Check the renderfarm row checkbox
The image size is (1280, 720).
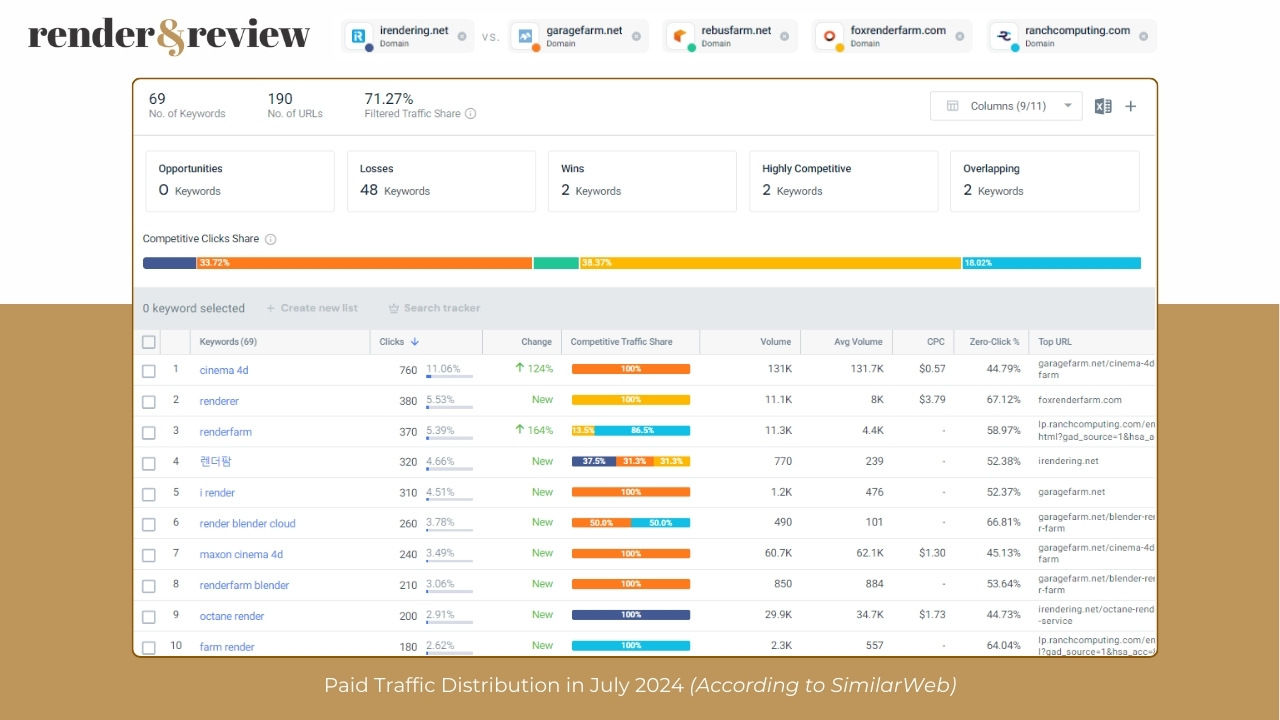(x=149, y=433)
